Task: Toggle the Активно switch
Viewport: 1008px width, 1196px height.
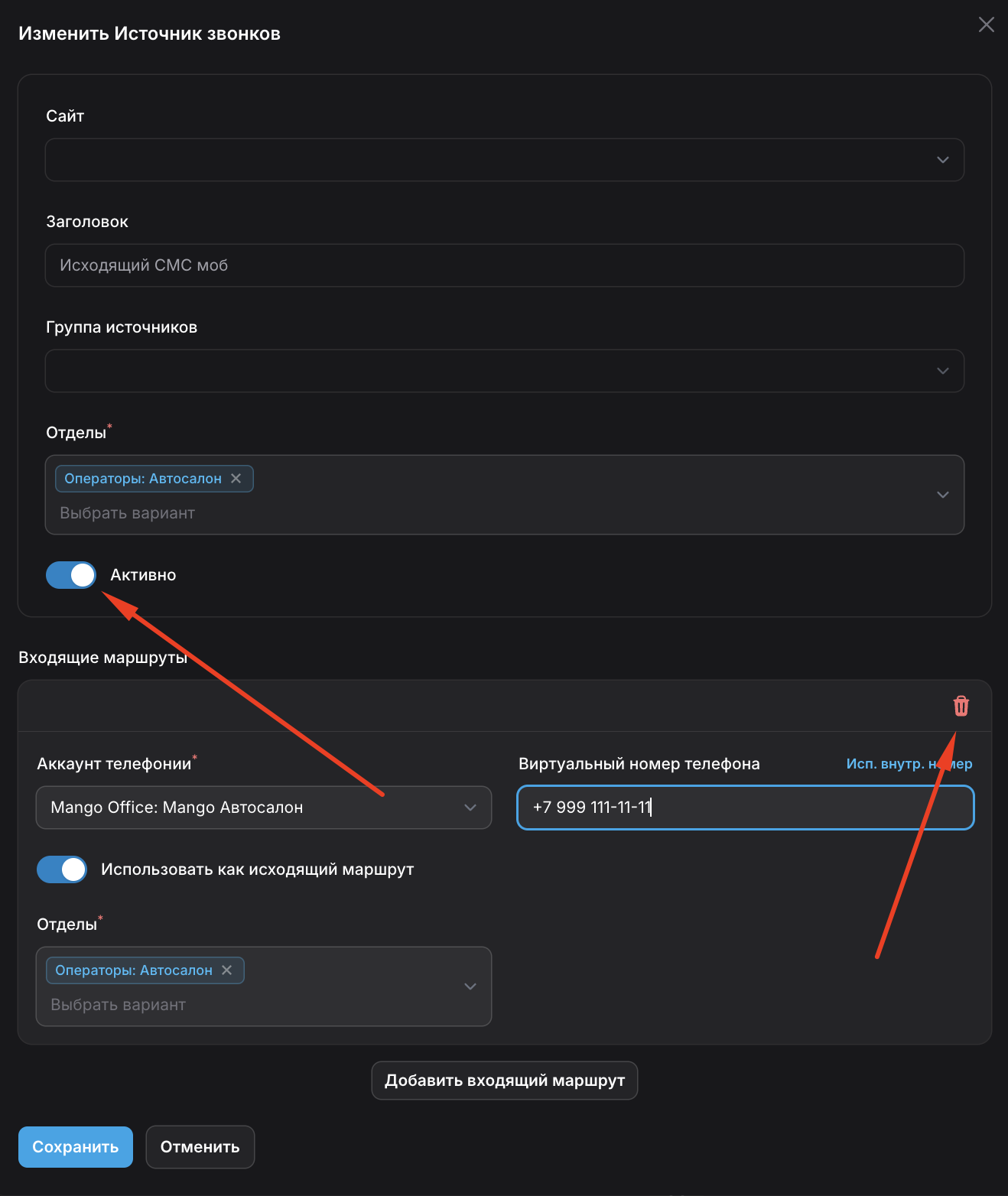Action: pos(71,575)
